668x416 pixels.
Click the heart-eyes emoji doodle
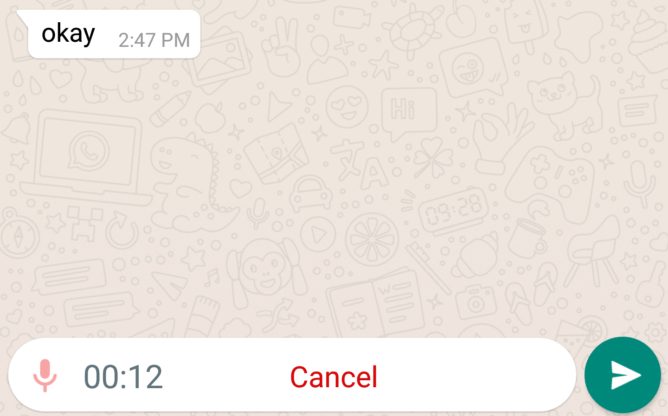coord(346,107)
